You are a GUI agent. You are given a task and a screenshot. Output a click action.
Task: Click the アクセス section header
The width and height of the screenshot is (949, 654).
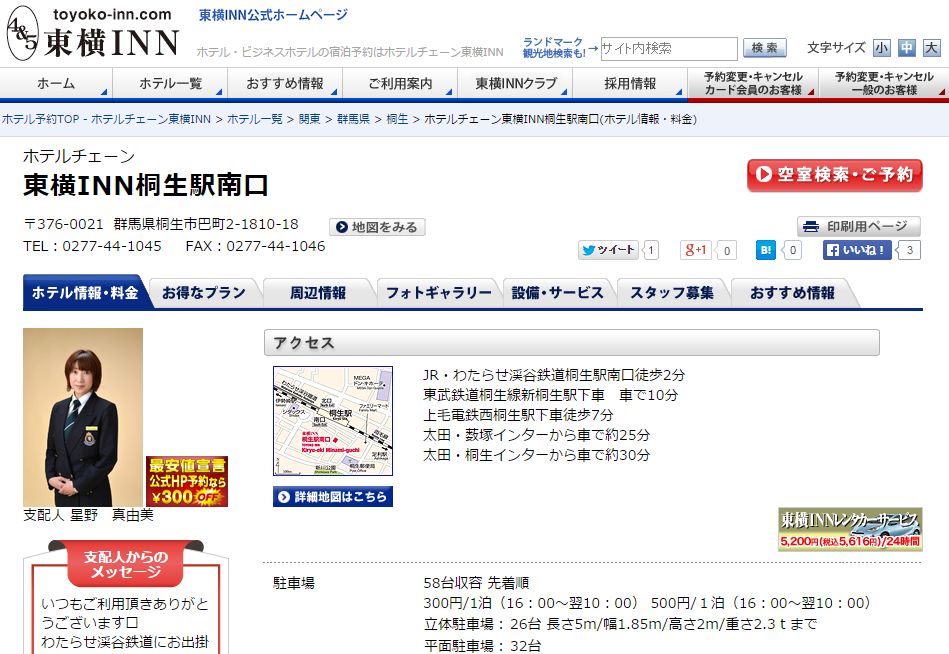571,343
